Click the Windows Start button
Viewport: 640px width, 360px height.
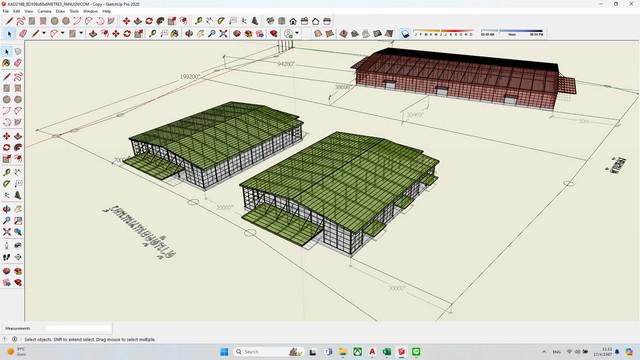(x=224, y=352)
